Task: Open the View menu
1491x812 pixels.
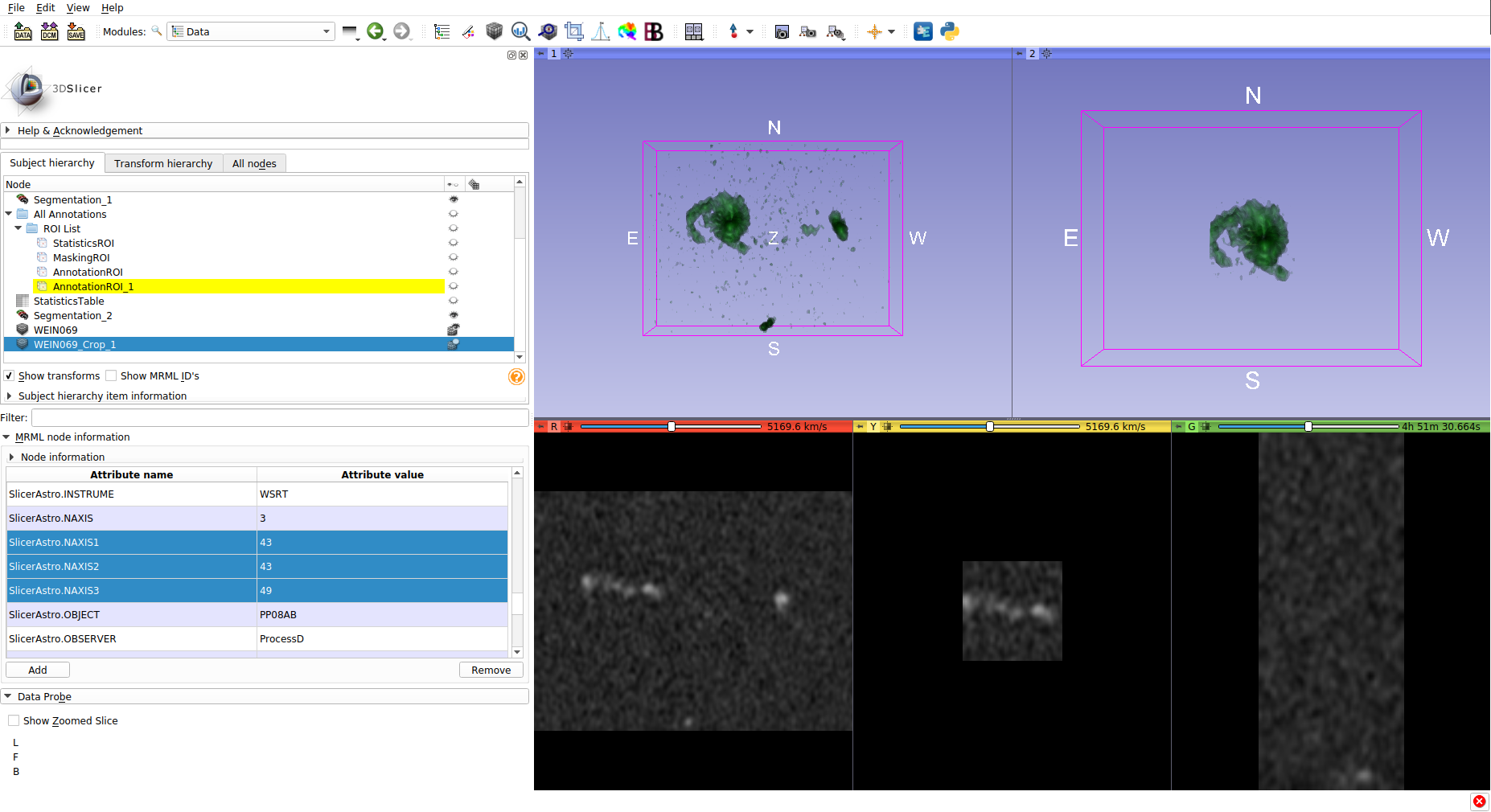Action: [78, 7]
